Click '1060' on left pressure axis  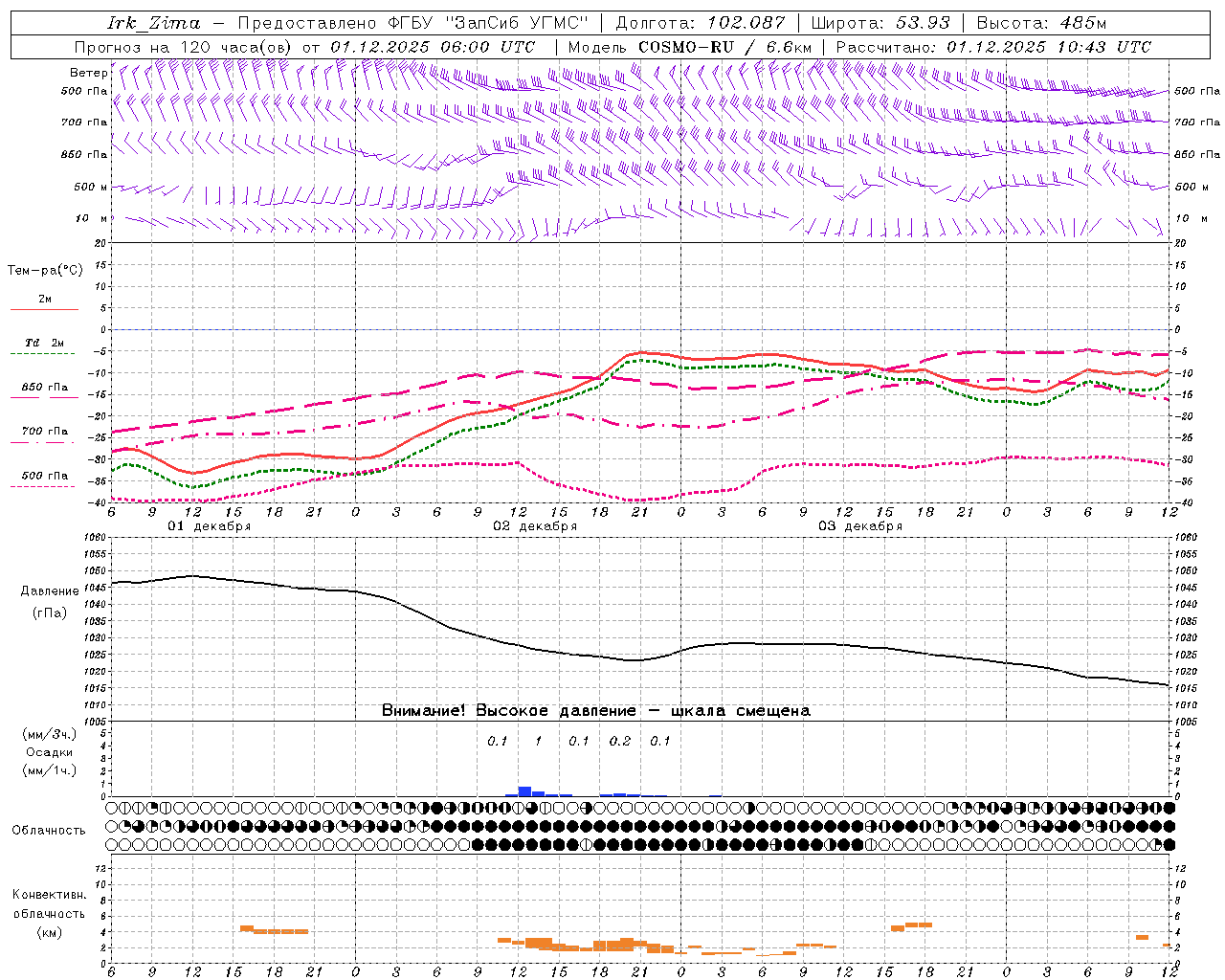click(96, 538)
